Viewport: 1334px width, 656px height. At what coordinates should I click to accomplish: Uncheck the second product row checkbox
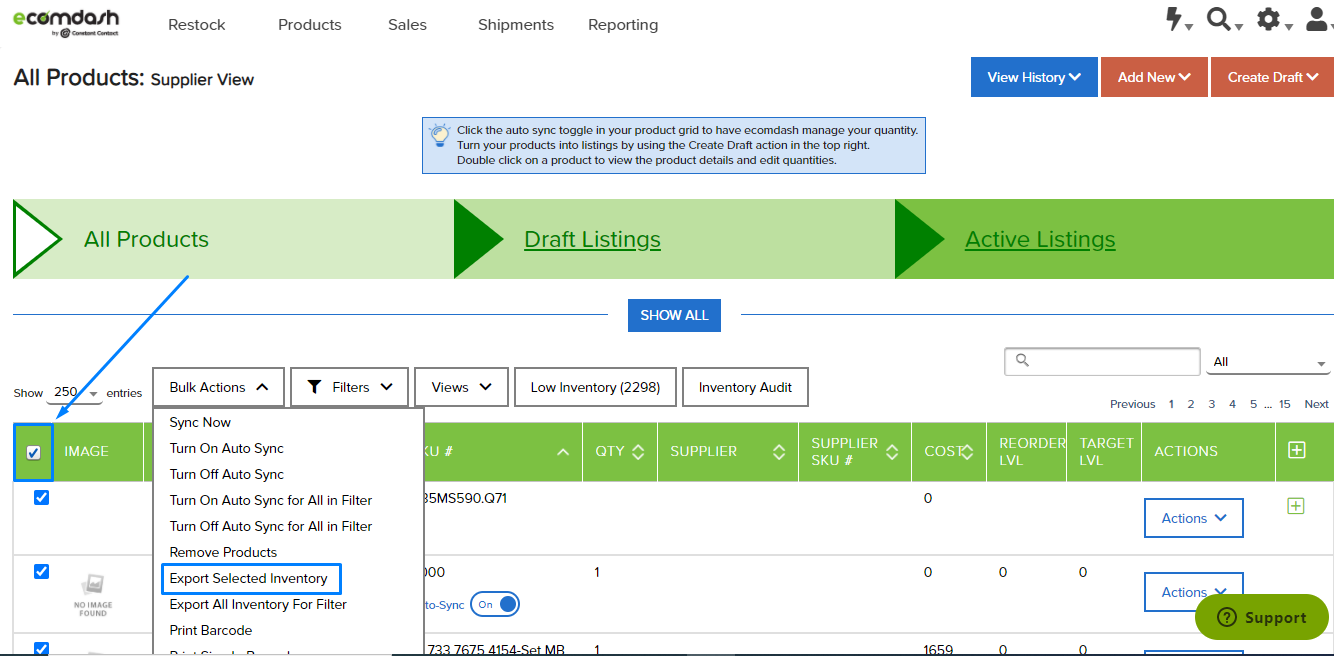pos(41,571)
